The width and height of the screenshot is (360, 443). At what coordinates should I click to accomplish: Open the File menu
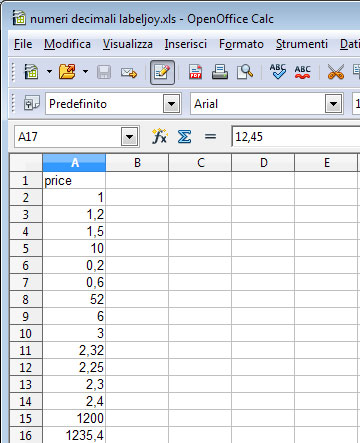pos(23,44)
